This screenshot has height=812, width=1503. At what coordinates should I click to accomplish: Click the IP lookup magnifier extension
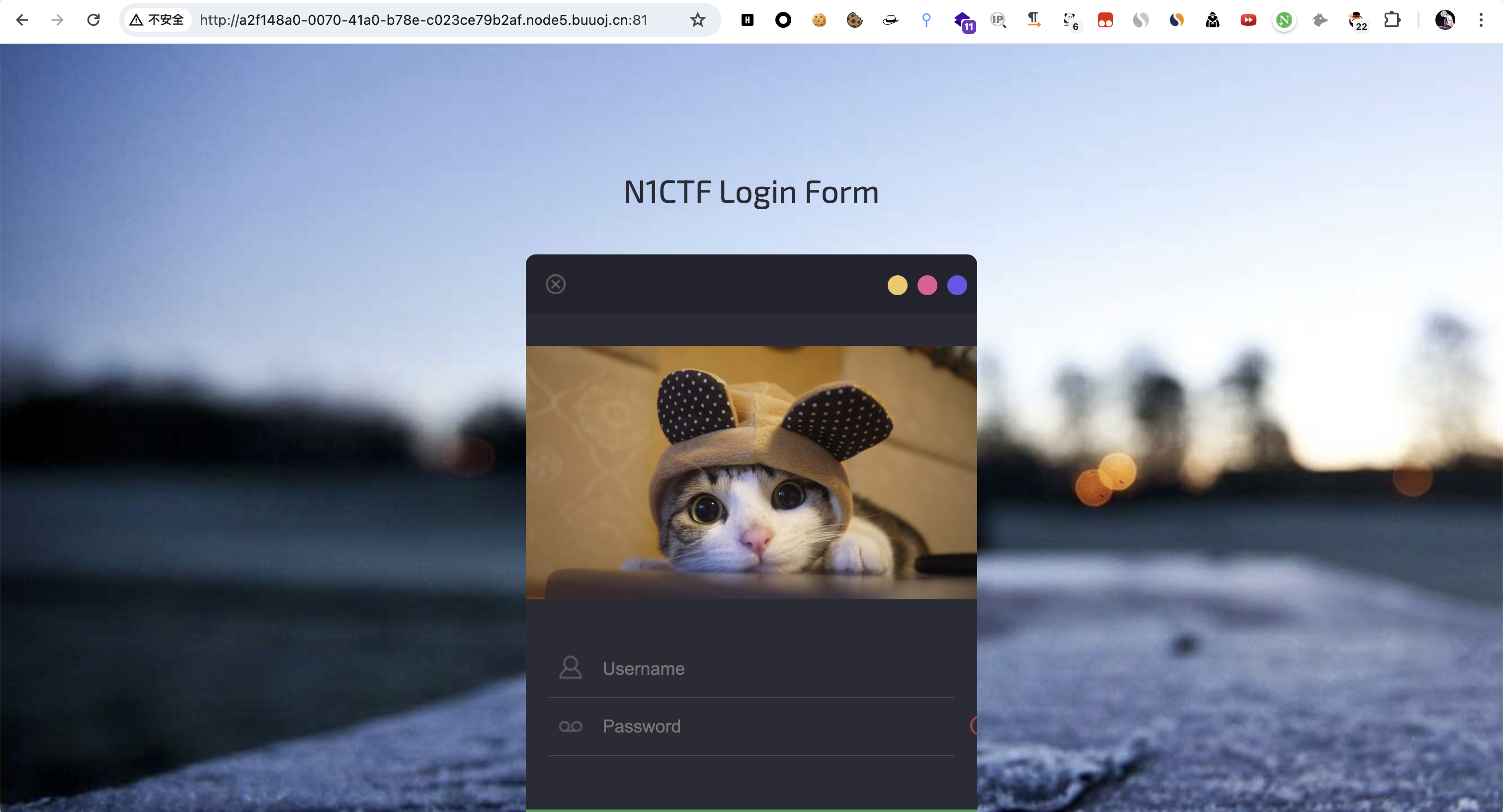tap(999, 20)
